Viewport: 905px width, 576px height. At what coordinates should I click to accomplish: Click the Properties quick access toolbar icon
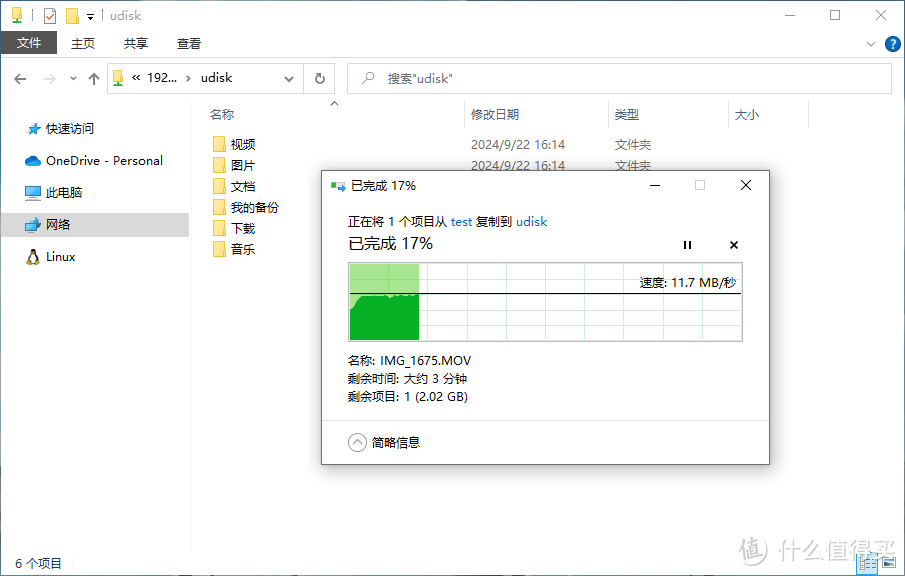[50, 16]
